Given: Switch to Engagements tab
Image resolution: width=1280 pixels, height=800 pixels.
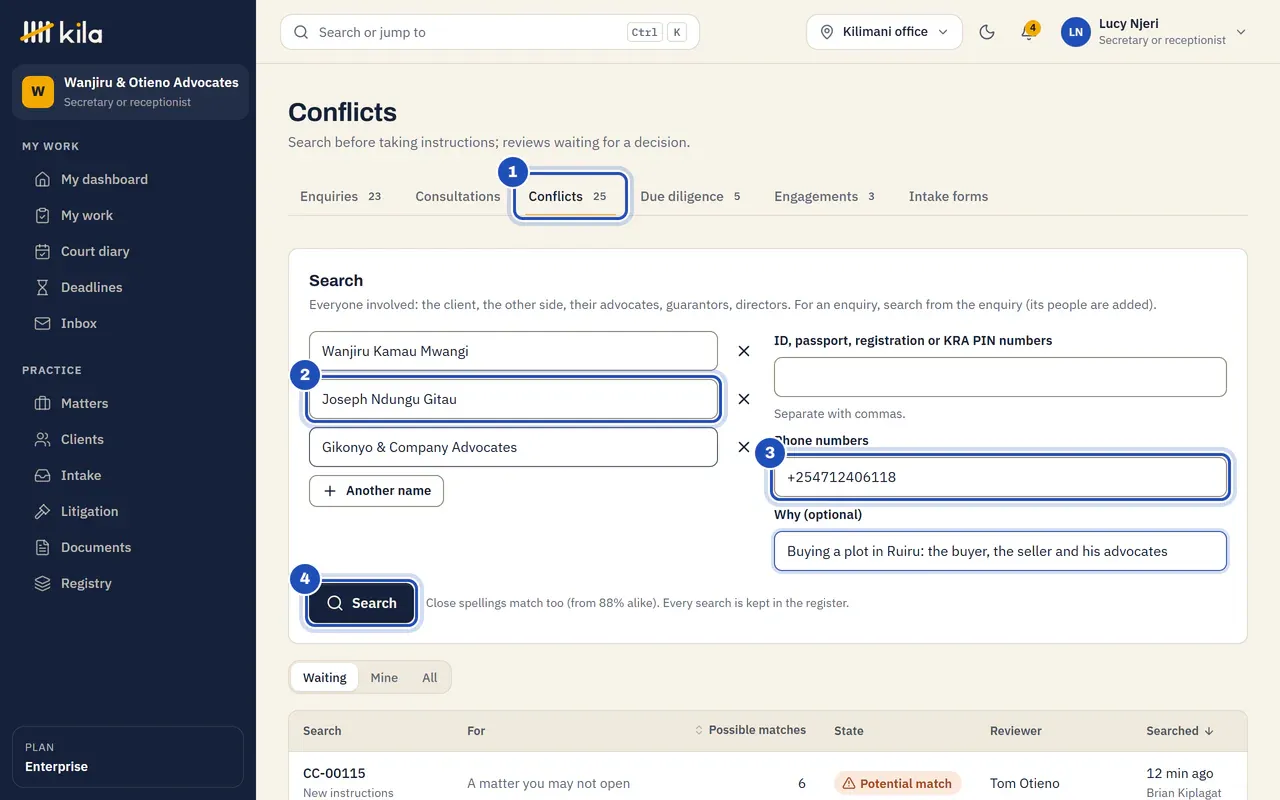Looking at the screenshot, I should pos(825,197).
